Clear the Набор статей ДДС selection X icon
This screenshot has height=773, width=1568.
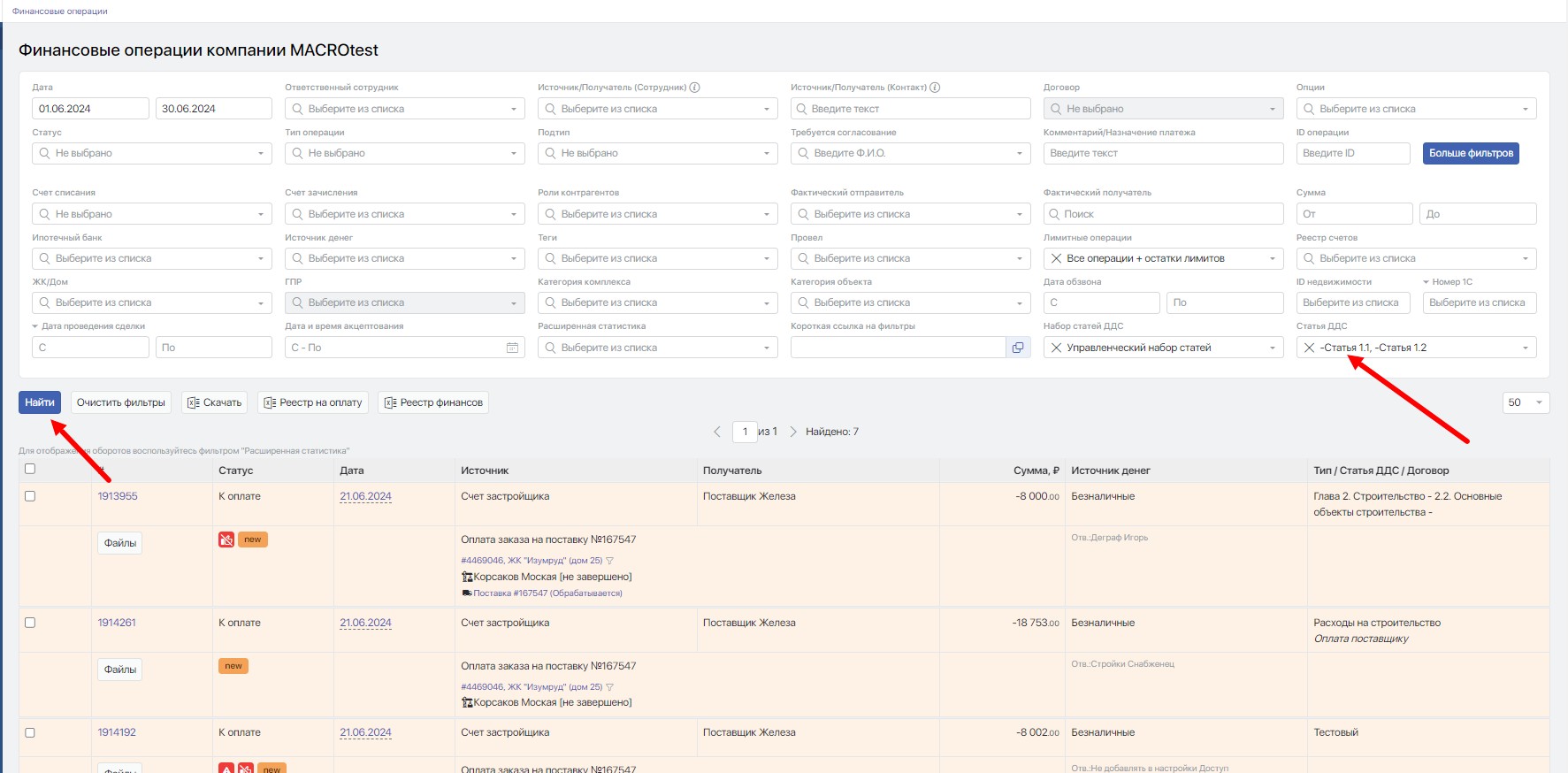(1056, 348)
